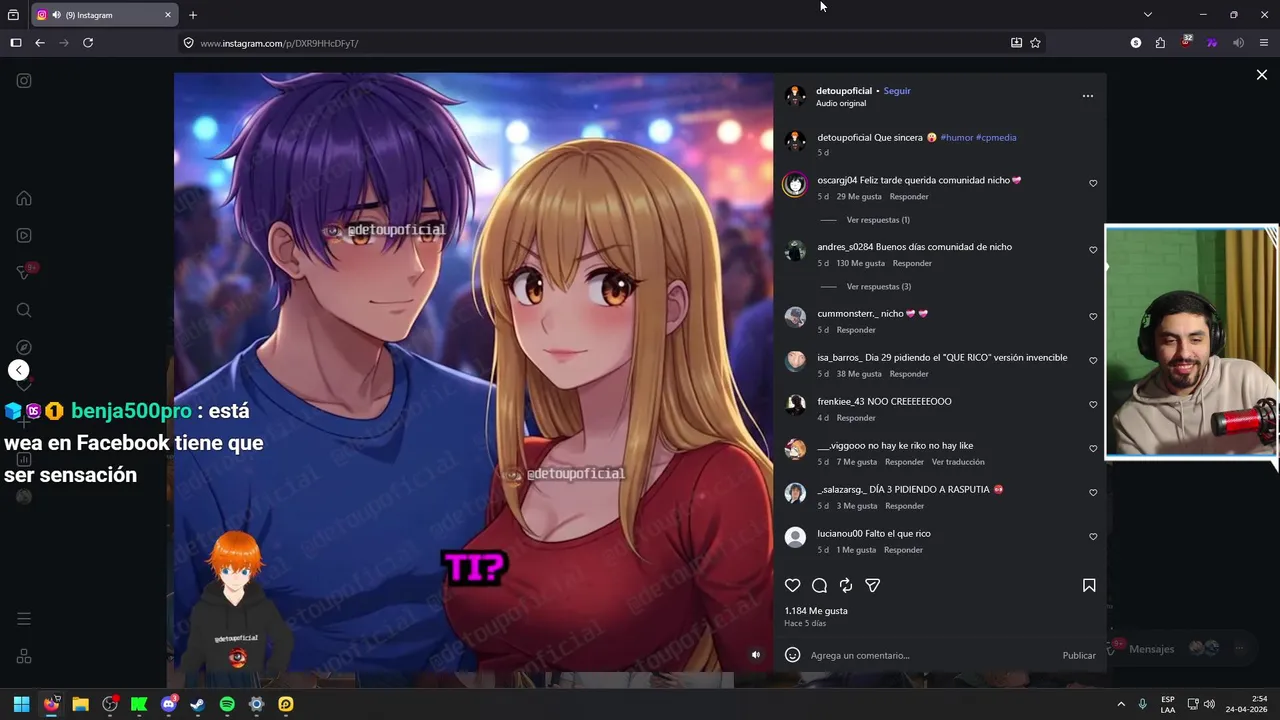
Task: Click the browser address bar URL
Action: 279,43
